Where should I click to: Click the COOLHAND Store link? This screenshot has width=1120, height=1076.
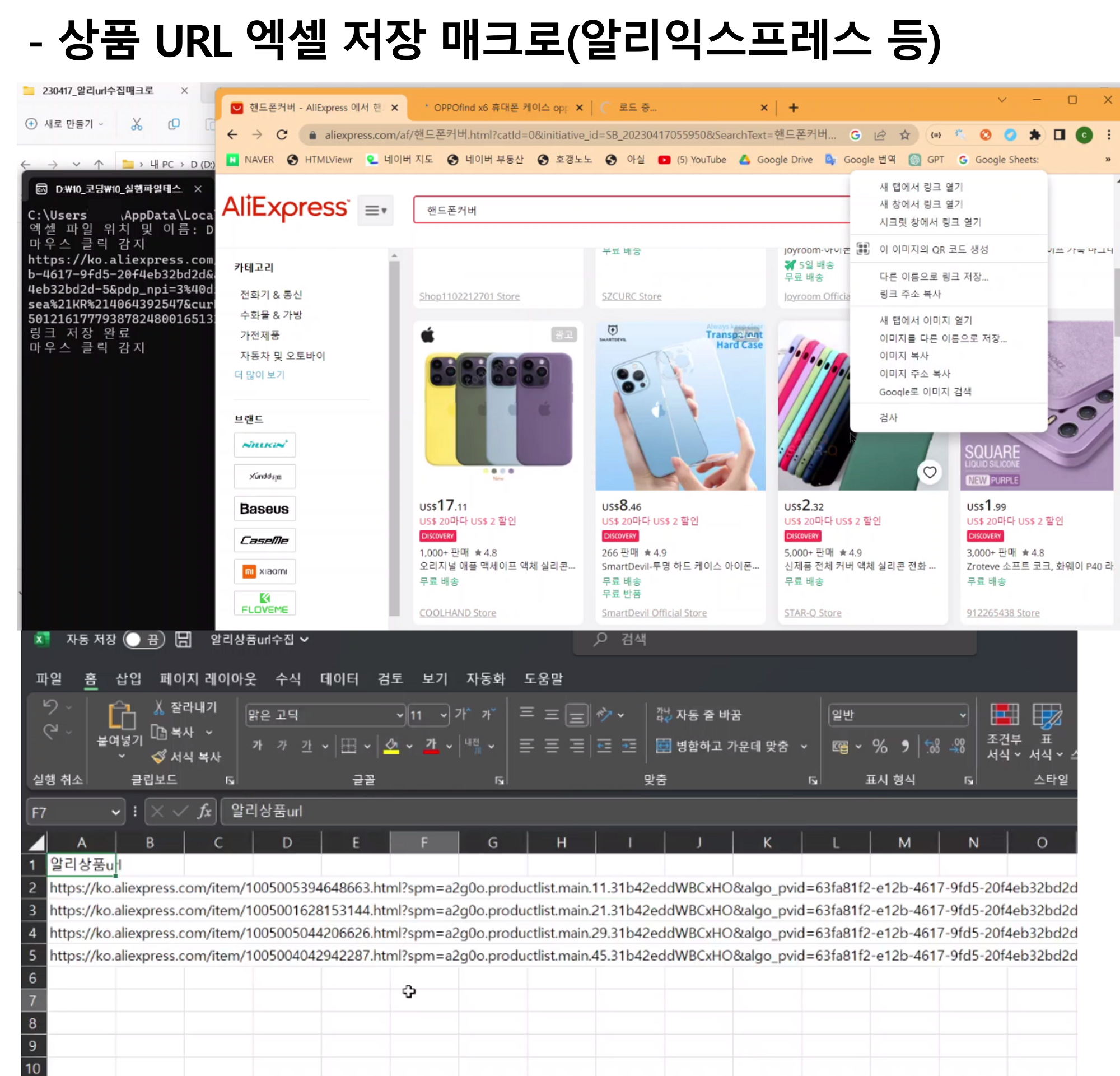(x=457, y=613)
